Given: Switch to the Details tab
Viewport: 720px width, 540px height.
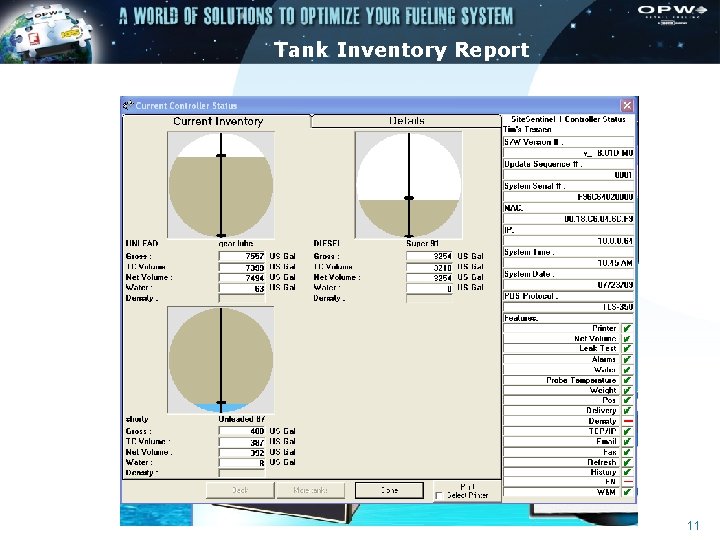Looking at the screenshot, I should tap(406, 121).
